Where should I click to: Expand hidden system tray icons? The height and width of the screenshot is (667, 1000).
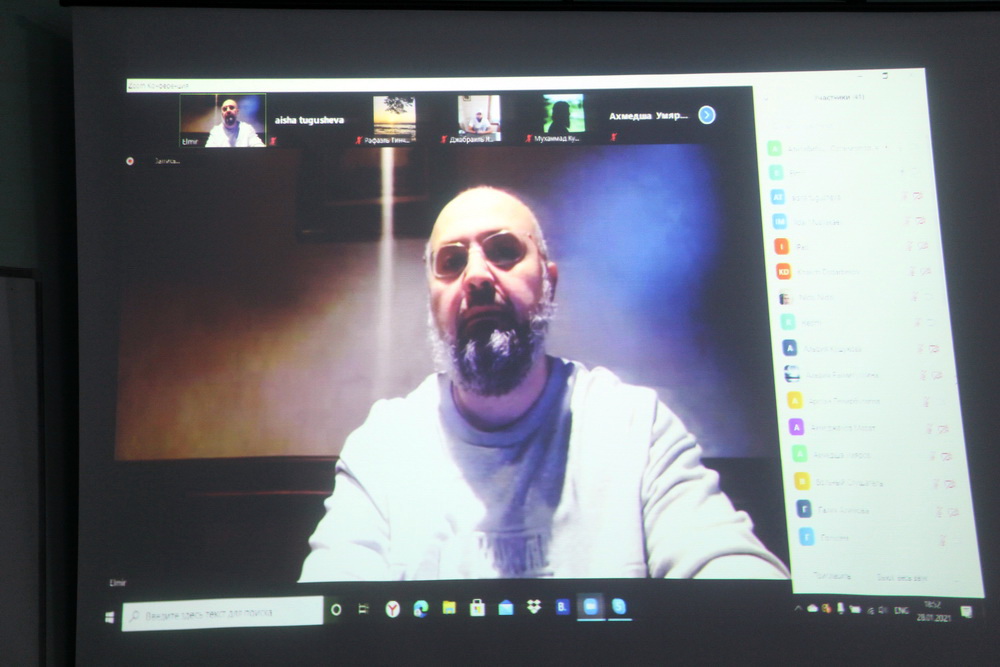(x=797, y=608)
